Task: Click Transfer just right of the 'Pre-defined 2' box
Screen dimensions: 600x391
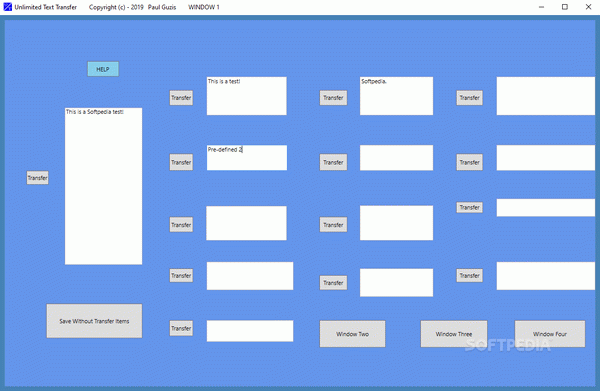Action: pos(333,163)
